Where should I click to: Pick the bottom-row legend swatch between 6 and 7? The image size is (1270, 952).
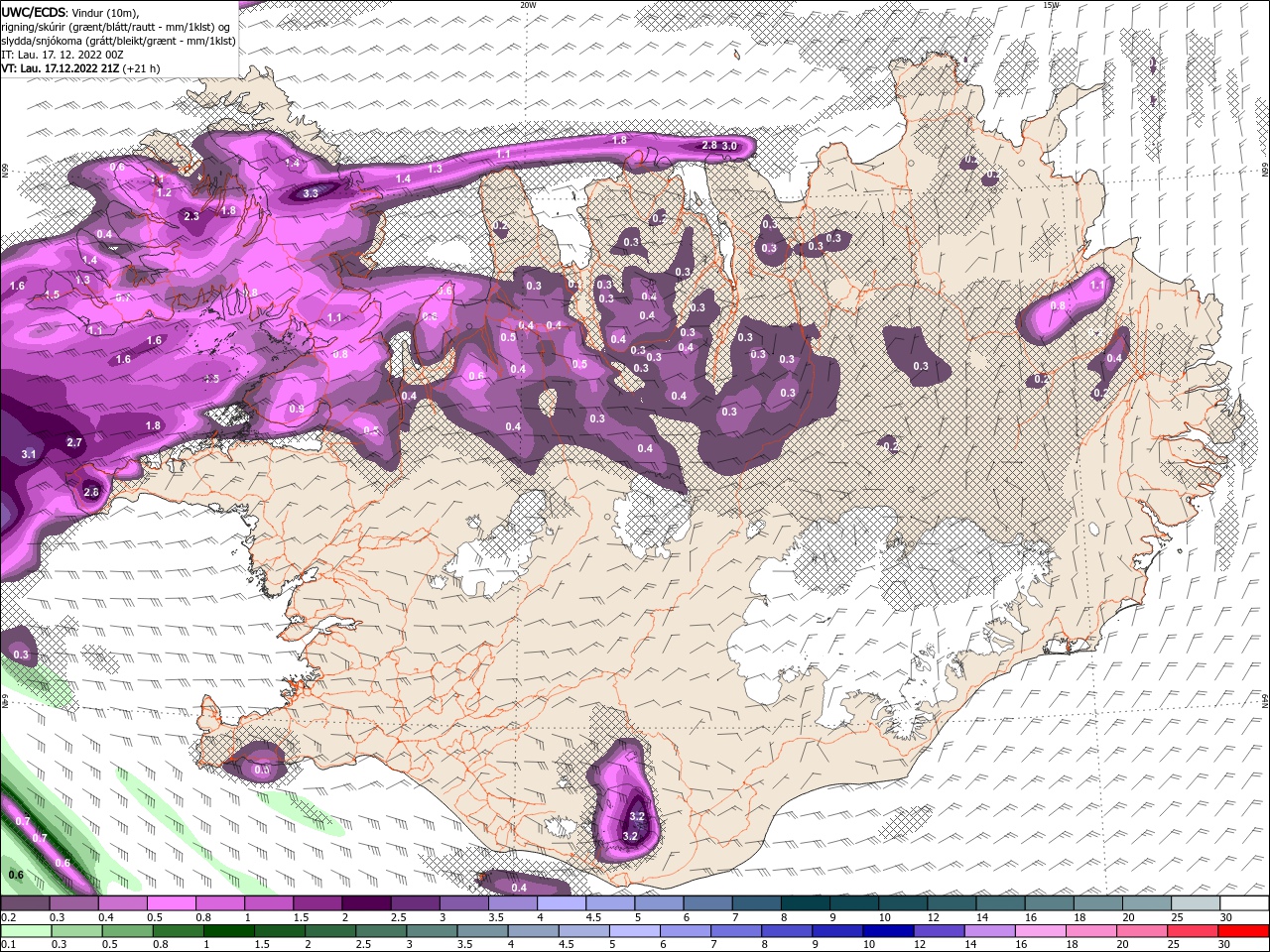686,931
